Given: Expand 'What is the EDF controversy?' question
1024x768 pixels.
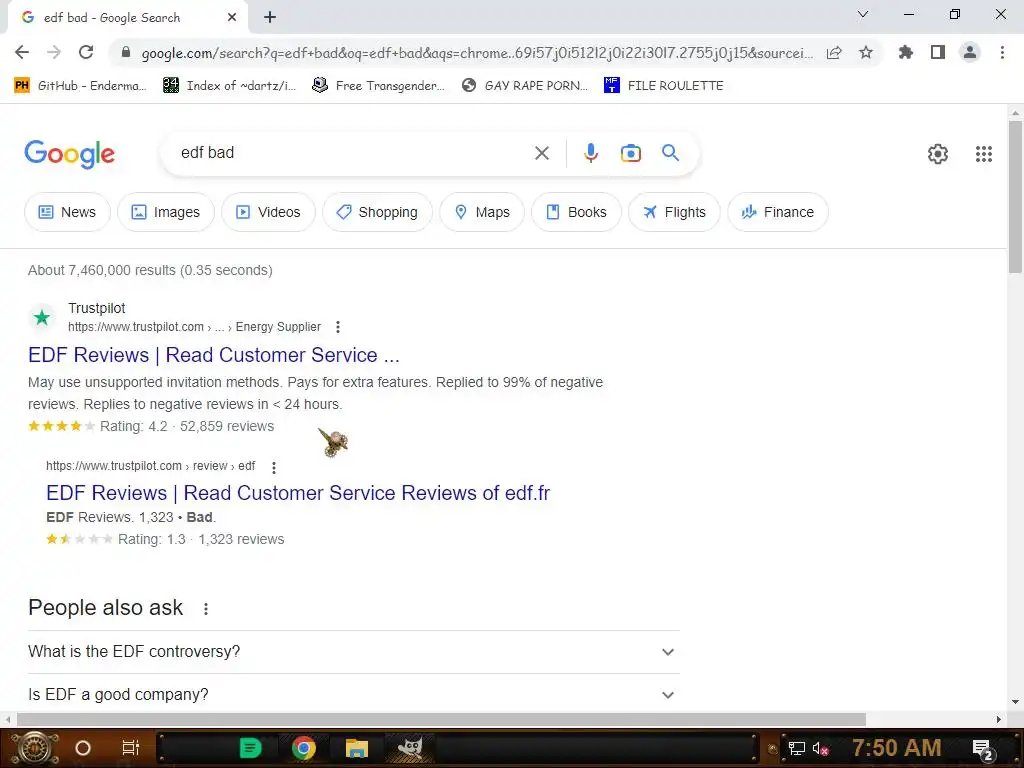Looking at the screenshot, I should [353, 652].
